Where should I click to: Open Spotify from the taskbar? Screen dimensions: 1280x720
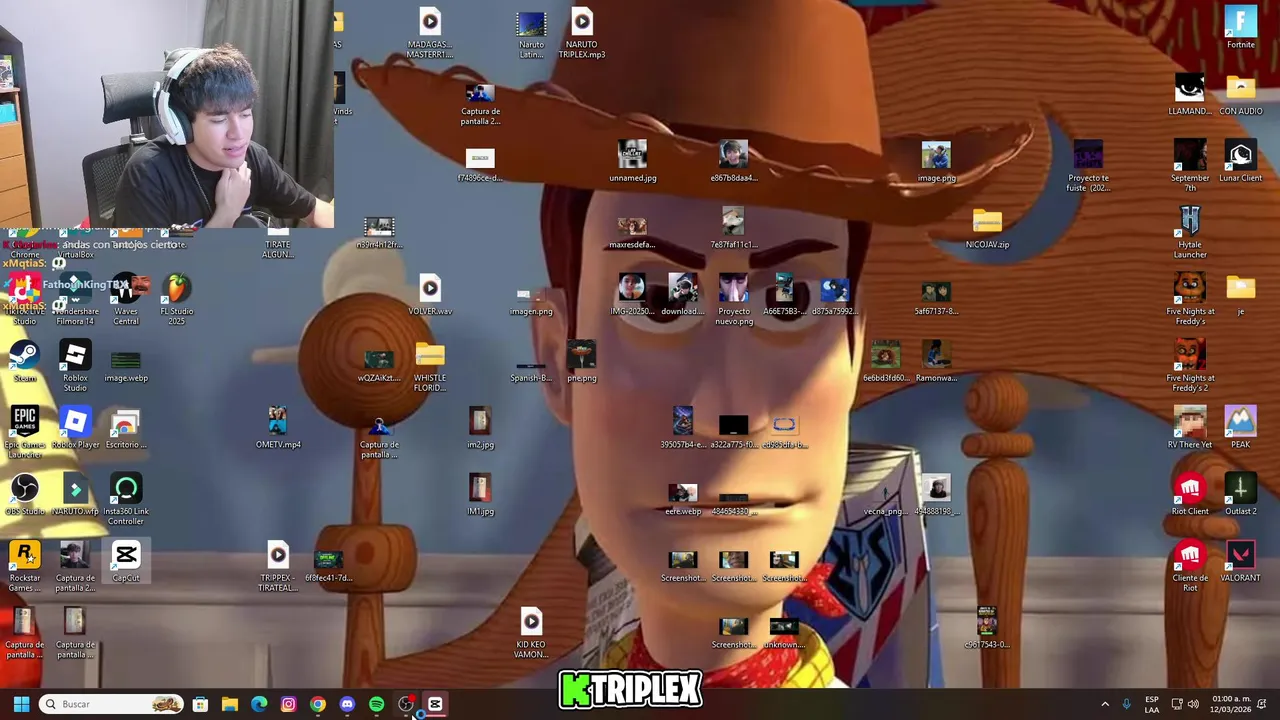point(376,704)
